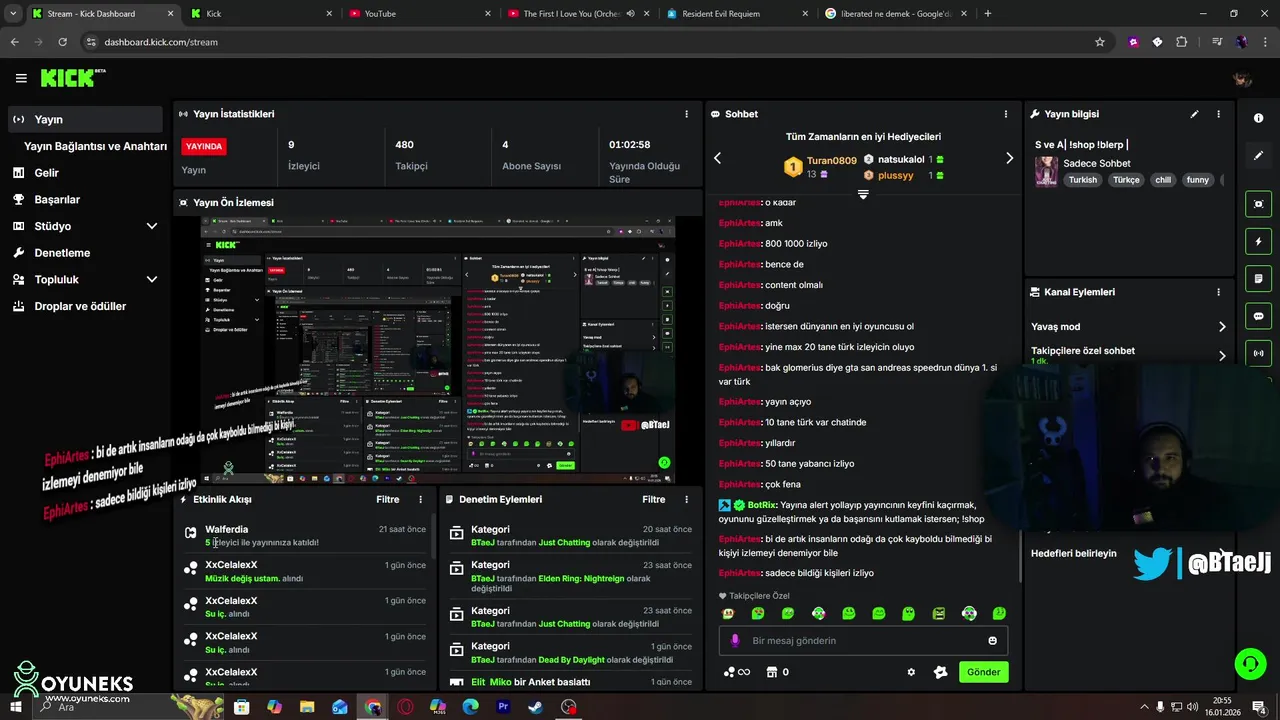Open Droplar ve ödüller in the sidebar
This screenshot has width=1280, height=720.
(x=84, y=306)
